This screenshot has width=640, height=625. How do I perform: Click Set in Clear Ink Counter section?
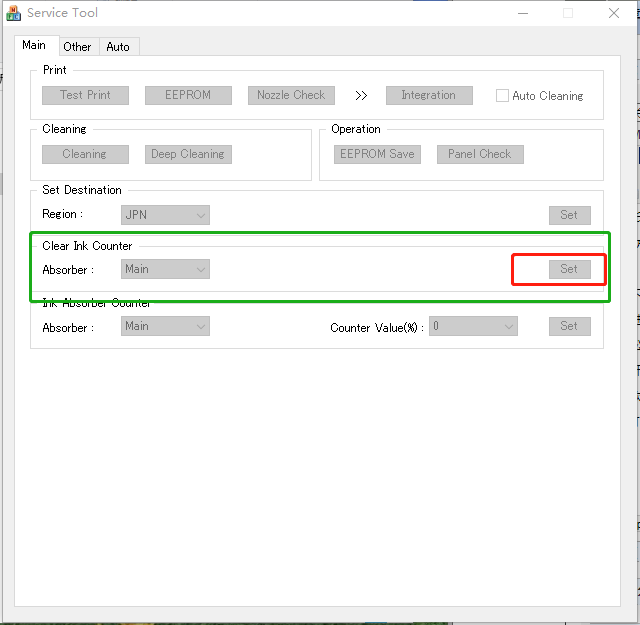point(569,269)
